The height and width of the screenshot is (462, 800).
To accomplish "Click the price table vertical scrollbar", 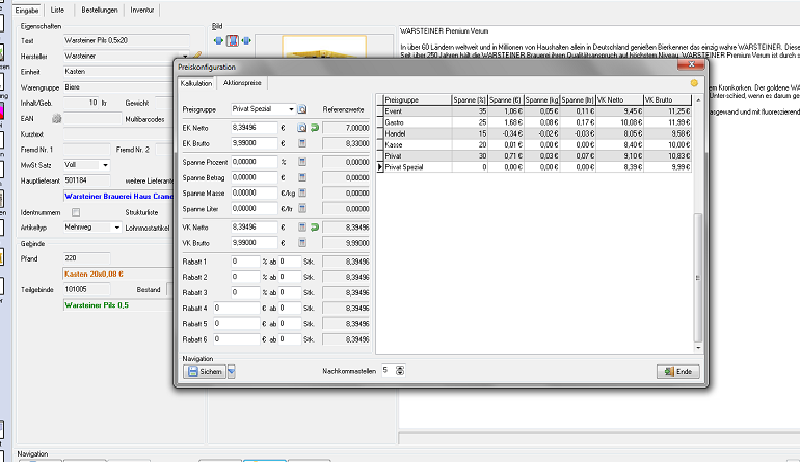I will pos(698,278).
